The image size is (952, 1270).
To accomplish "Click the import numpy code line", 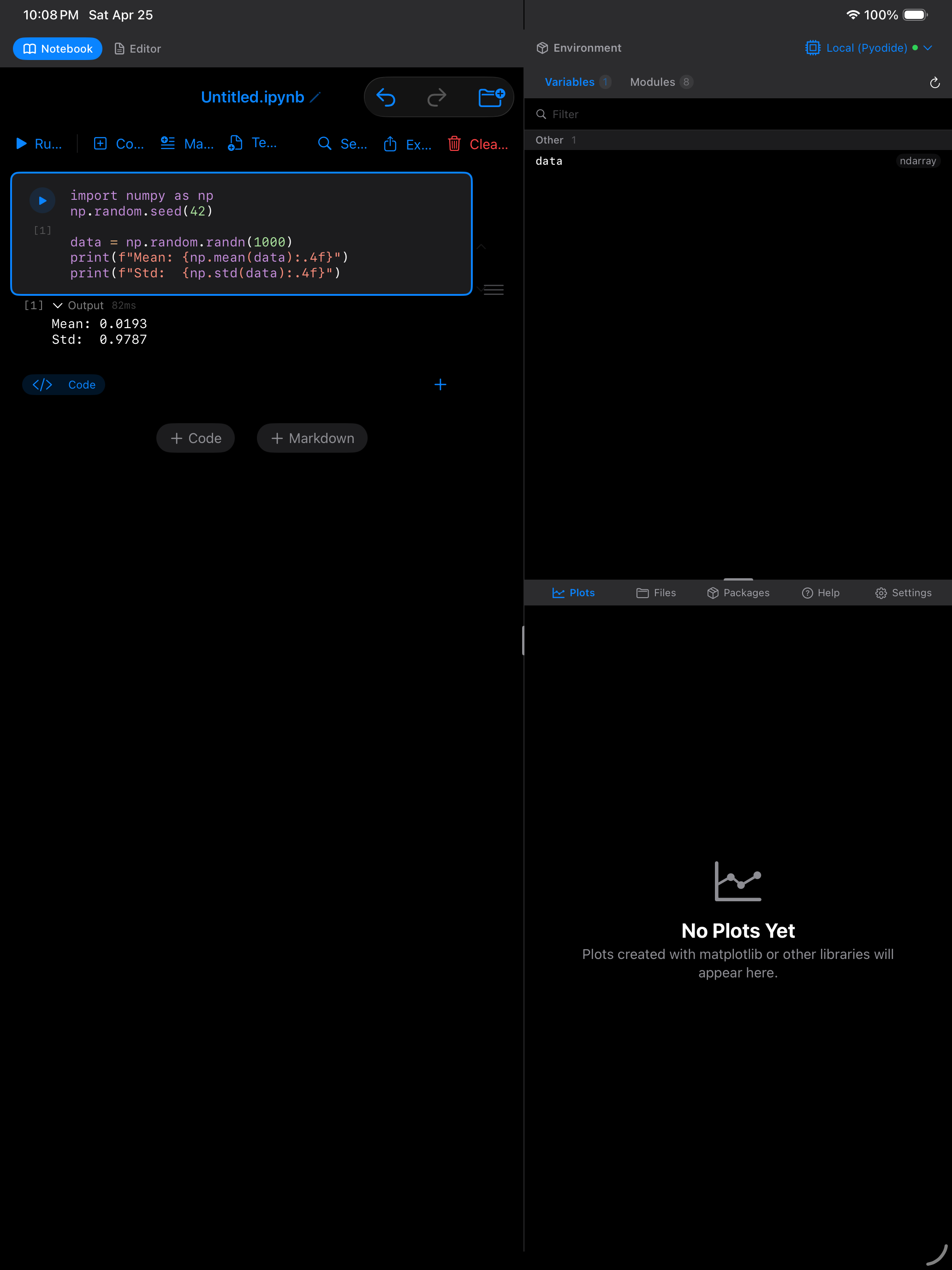I will [142, 196].
